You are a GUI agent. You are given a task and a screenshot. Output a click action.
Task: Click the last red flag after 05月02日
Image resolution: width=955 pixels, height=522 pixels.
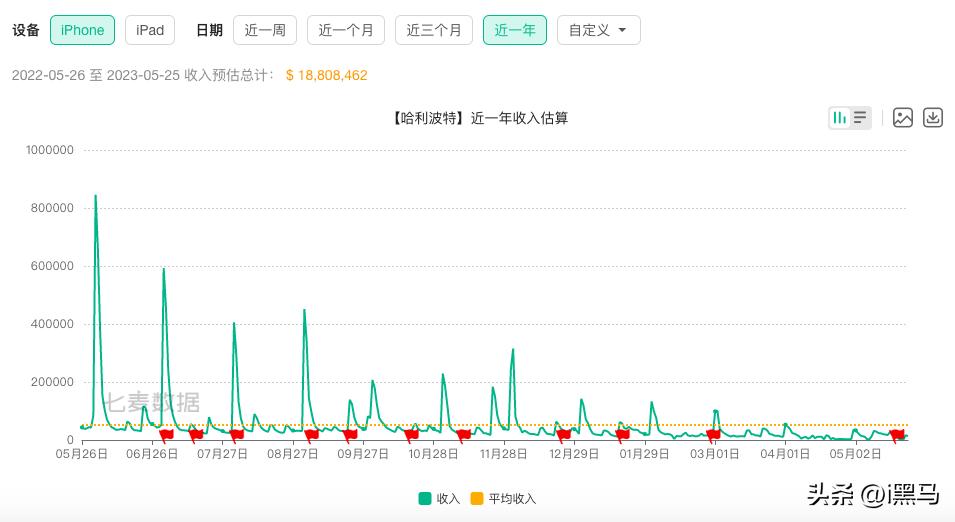click(x=897, y=435)
